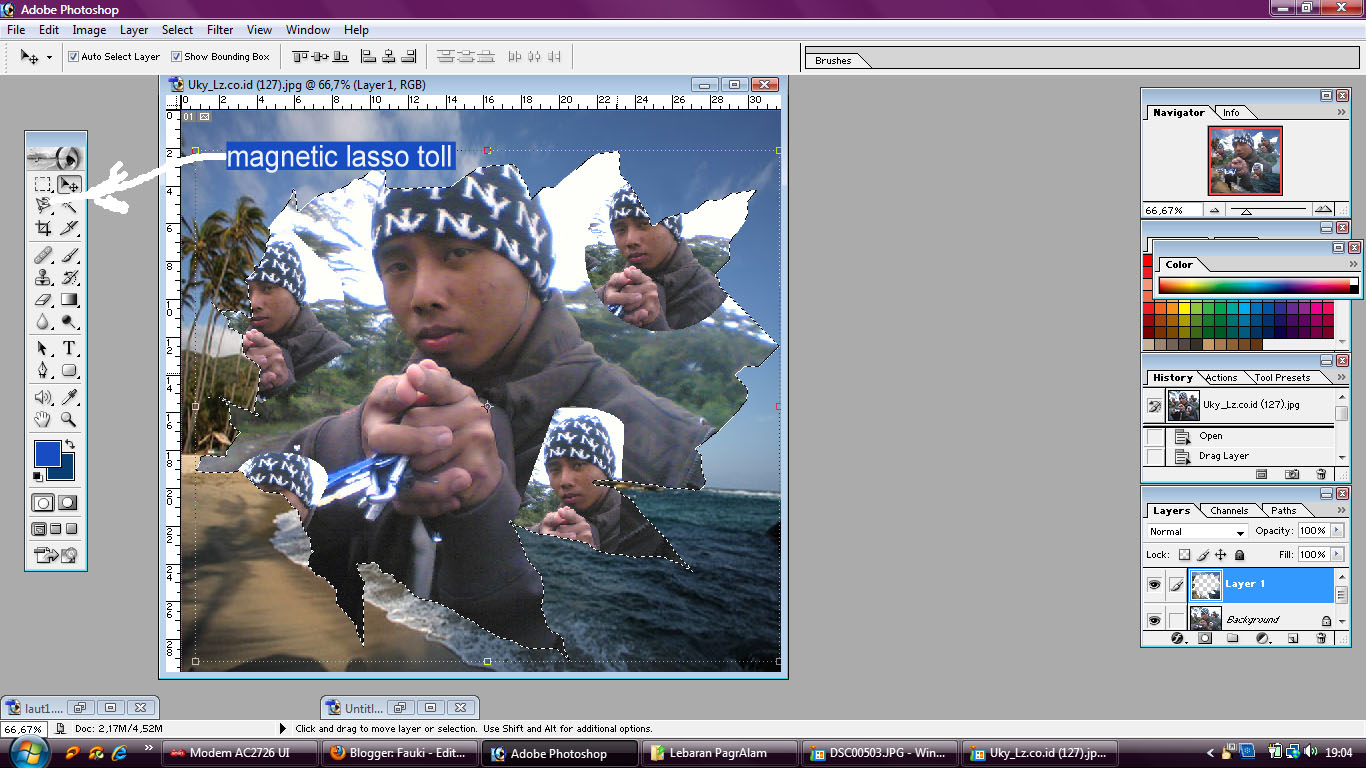Image resolution: width=1366 pixels, height=768 pixels.
Task: Reset default foreground and background colors
Action: click(x=38, y=477)
